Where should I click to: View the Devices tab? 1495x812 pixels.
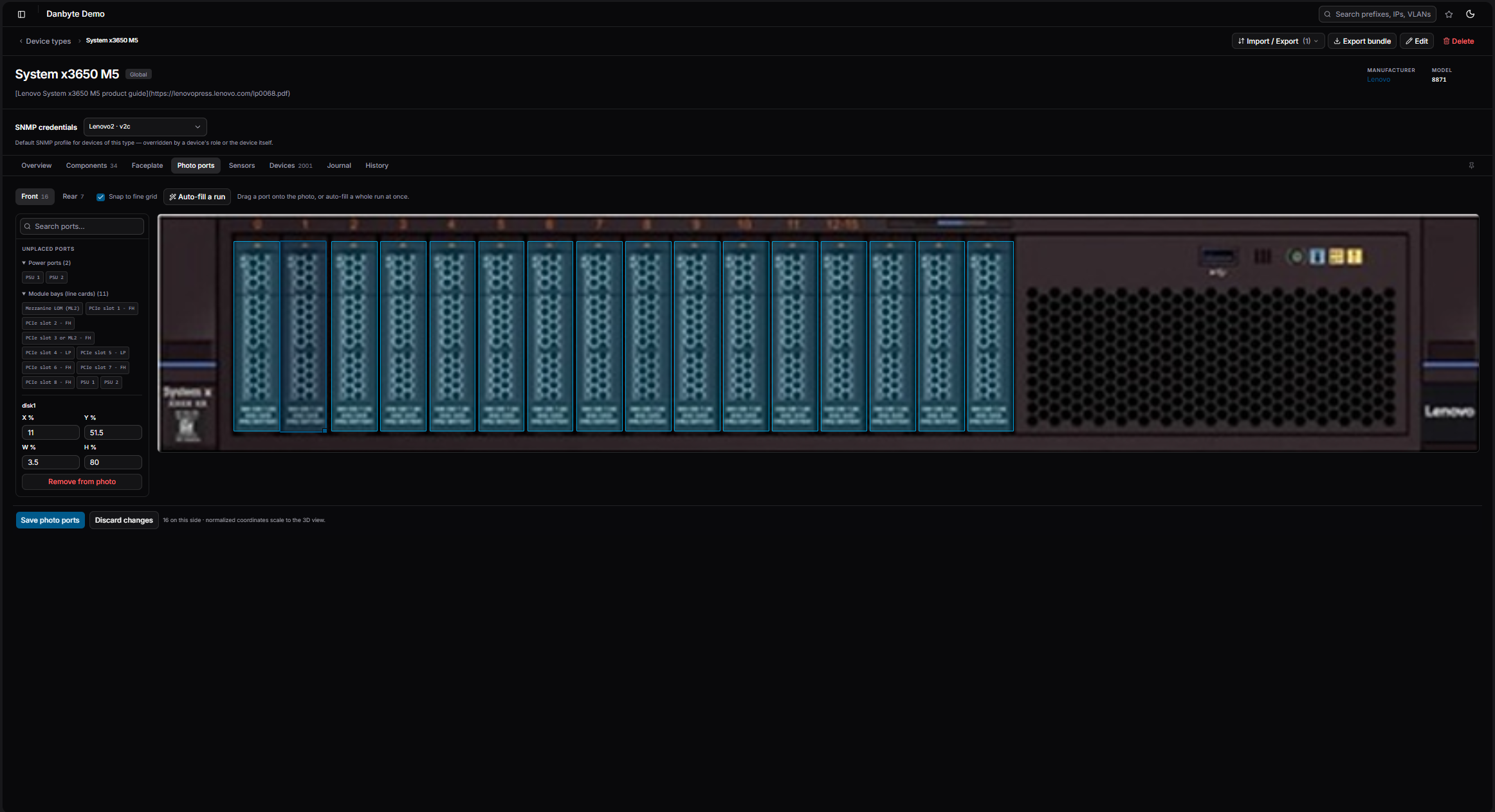click(291, 166)
